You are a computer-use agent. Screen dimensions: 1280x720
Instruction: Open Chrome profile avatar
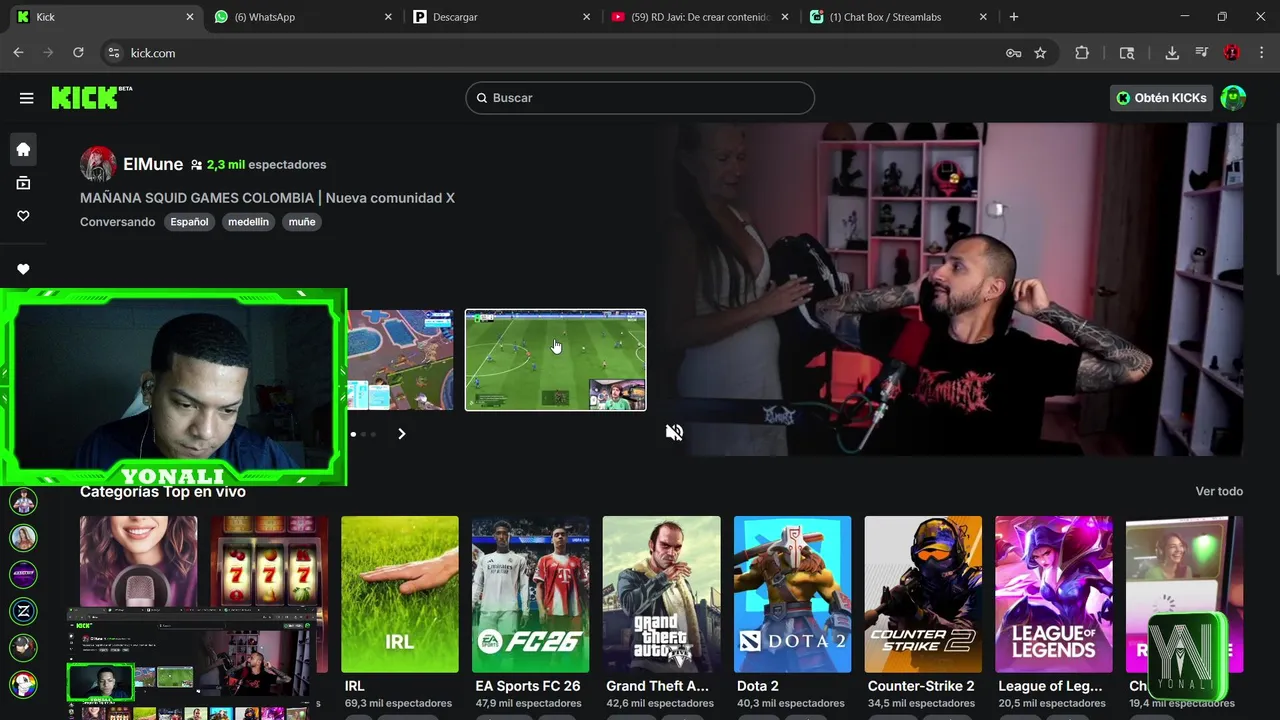(x=1232, y=53)
